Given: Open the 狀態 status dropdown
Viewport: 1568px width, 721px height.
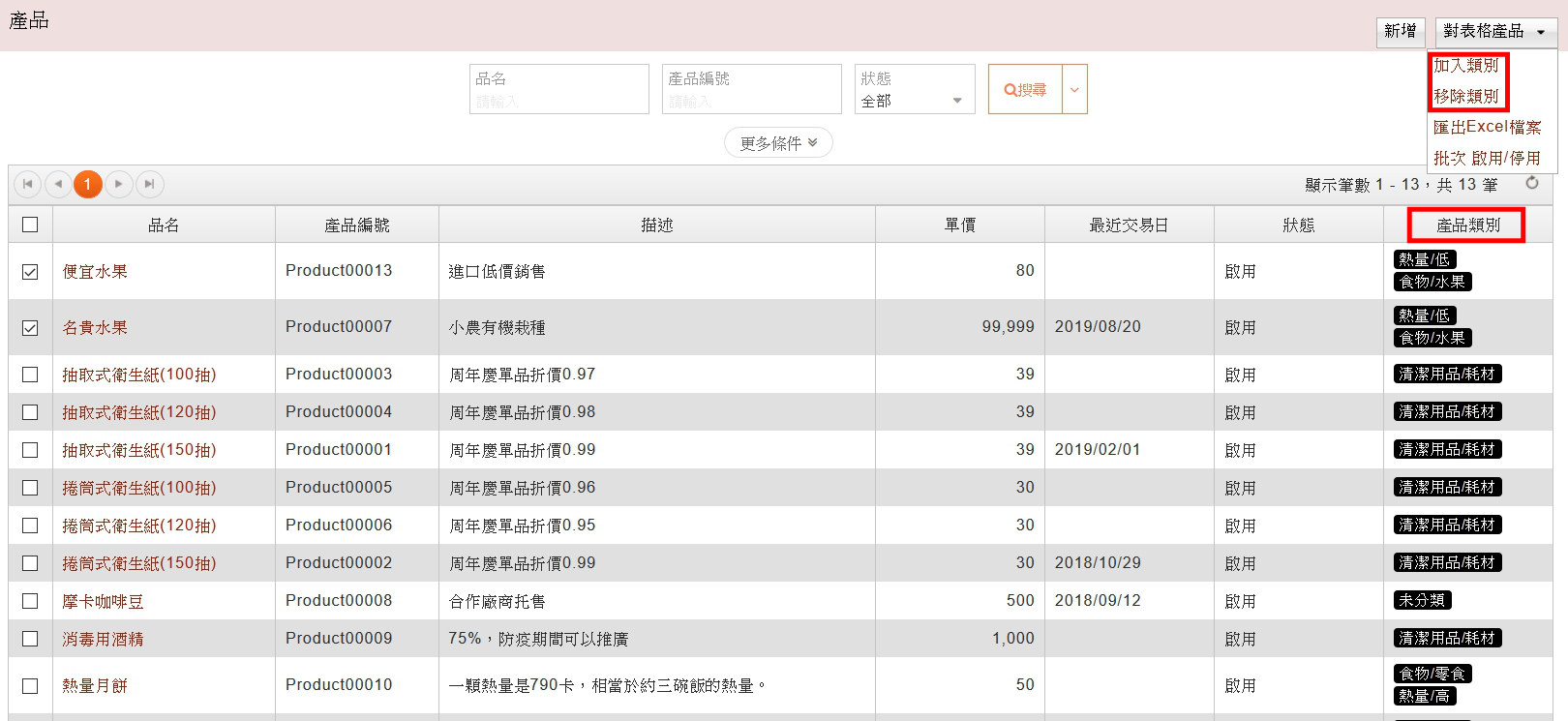Looking at the screenshot, I should [915, 90].
